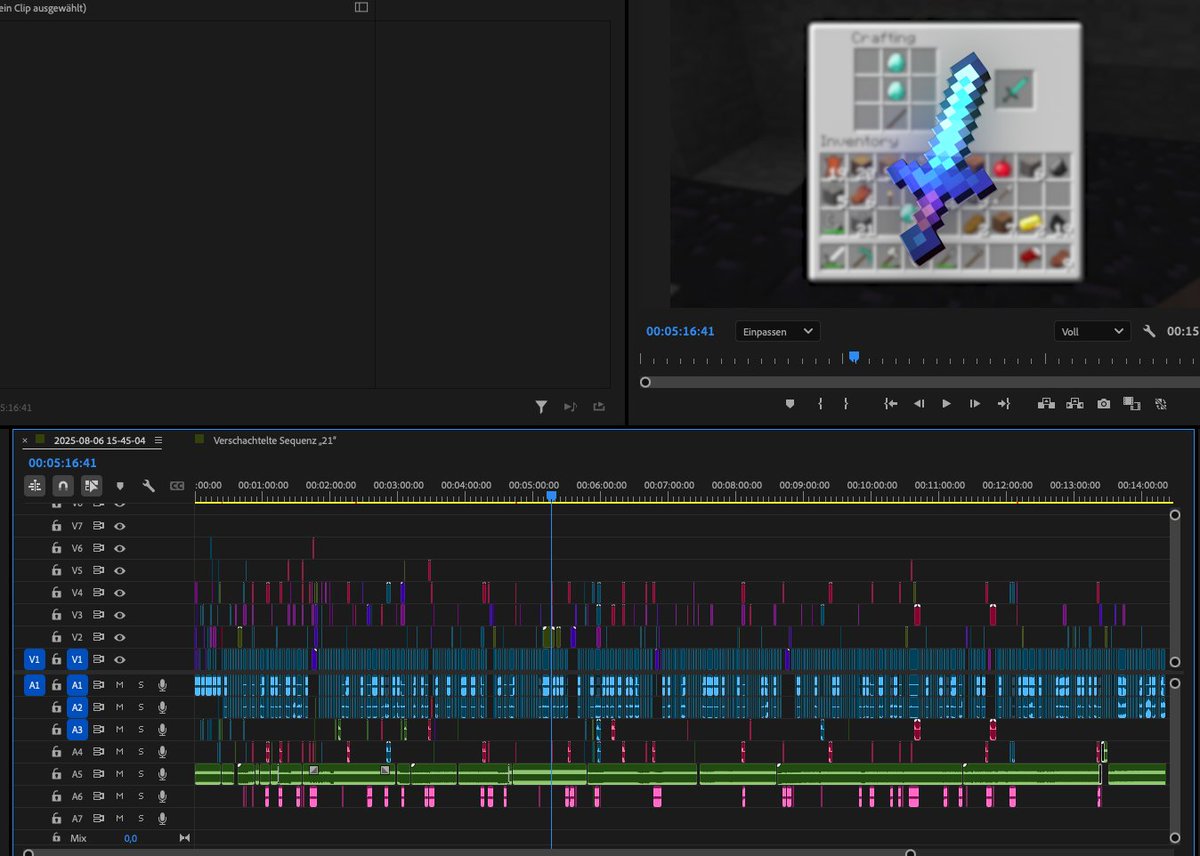Play the sequence in Program Monitor
Viewport: 1200px width, 856px height.
pos(946,403)
